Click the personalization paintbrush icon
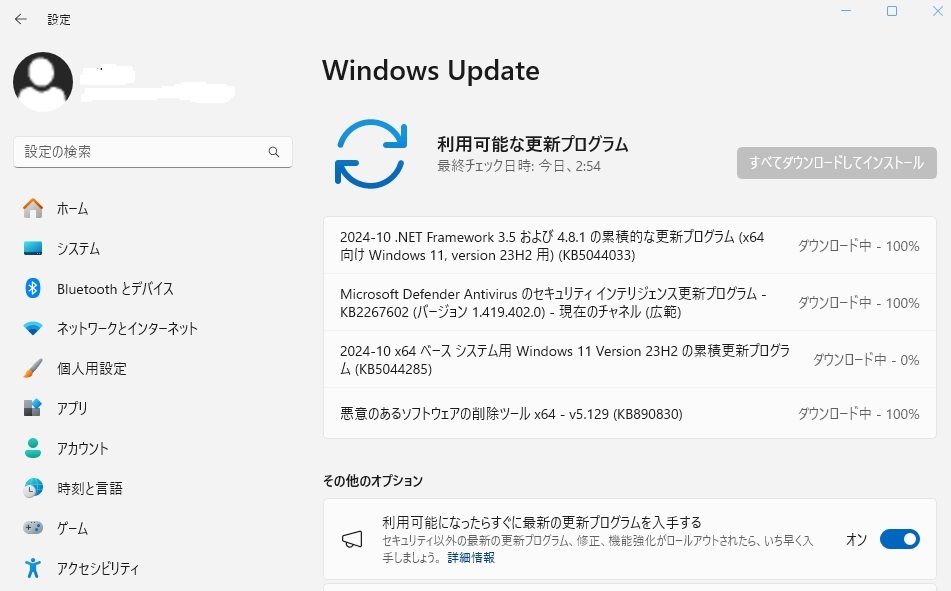Screen dimensions: 951x591 [x=33, y=369]
